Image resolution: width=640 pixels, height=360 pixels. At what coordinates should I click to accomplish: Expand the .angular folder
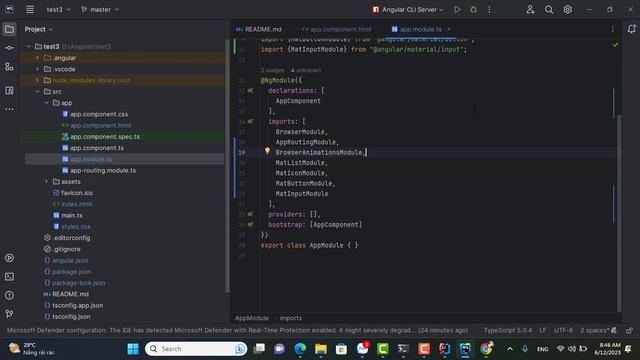(x=38, y=58)
